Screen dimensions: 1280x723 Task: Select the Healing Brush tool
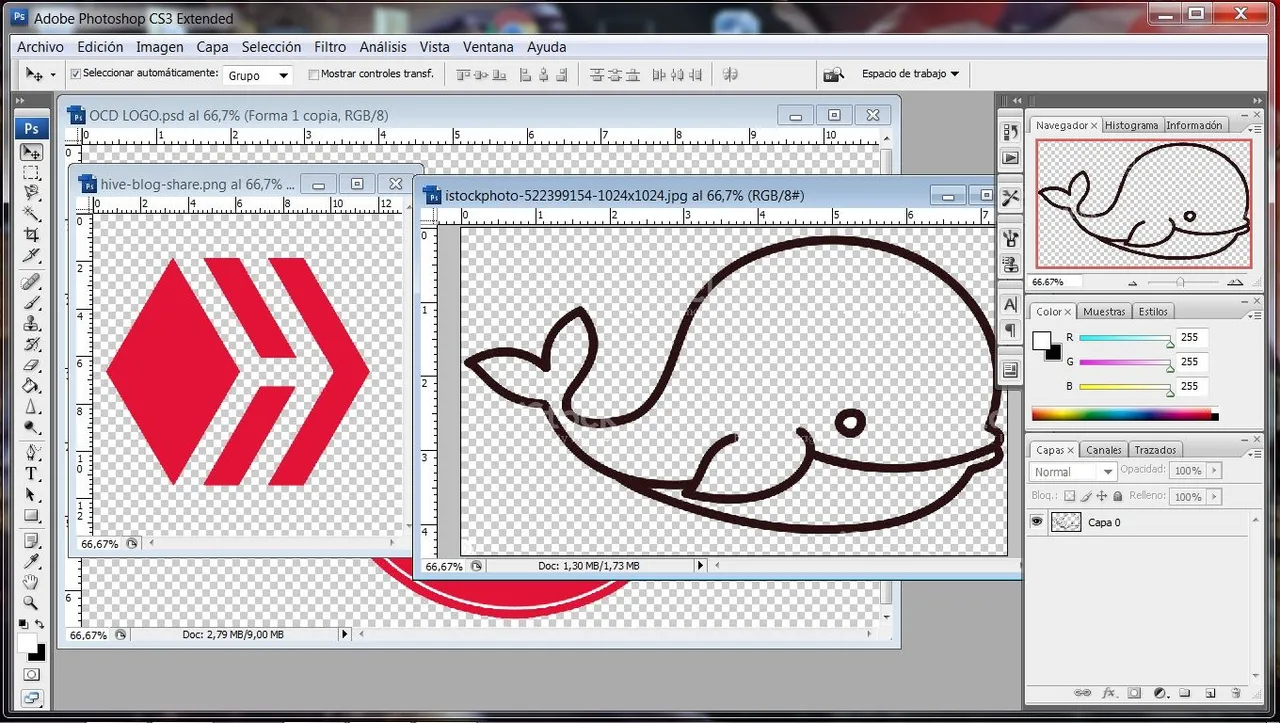pos(32,282)
